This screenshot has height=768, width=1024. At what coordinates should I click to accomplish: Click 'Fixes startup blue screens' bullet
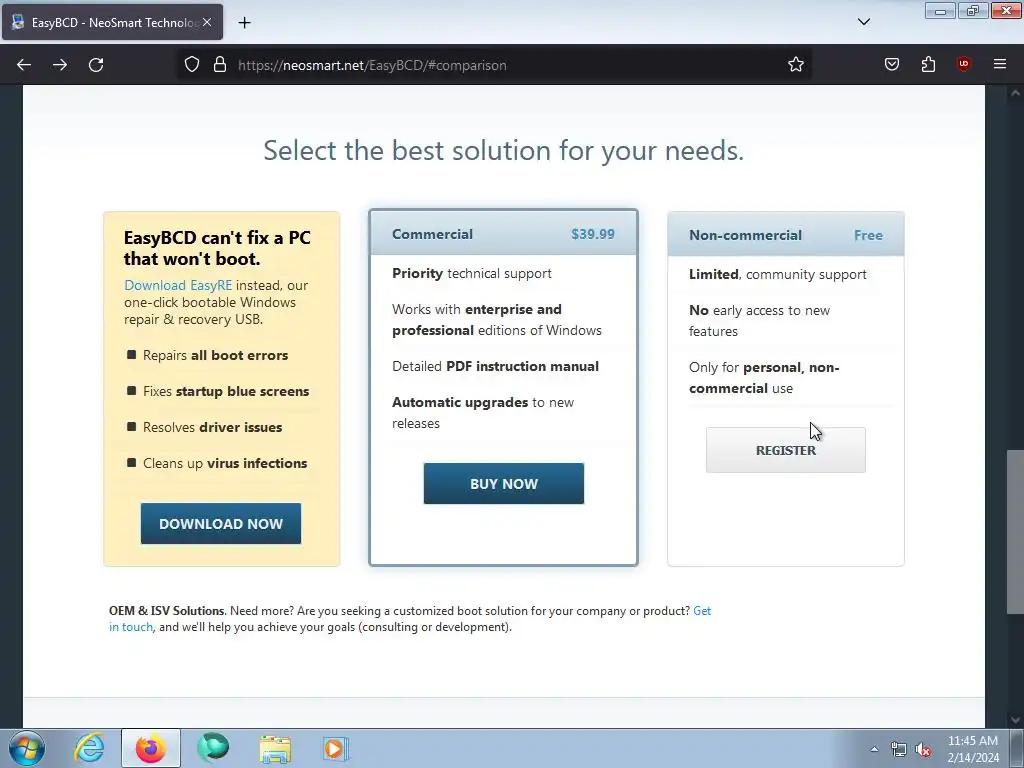coord(226,391)
